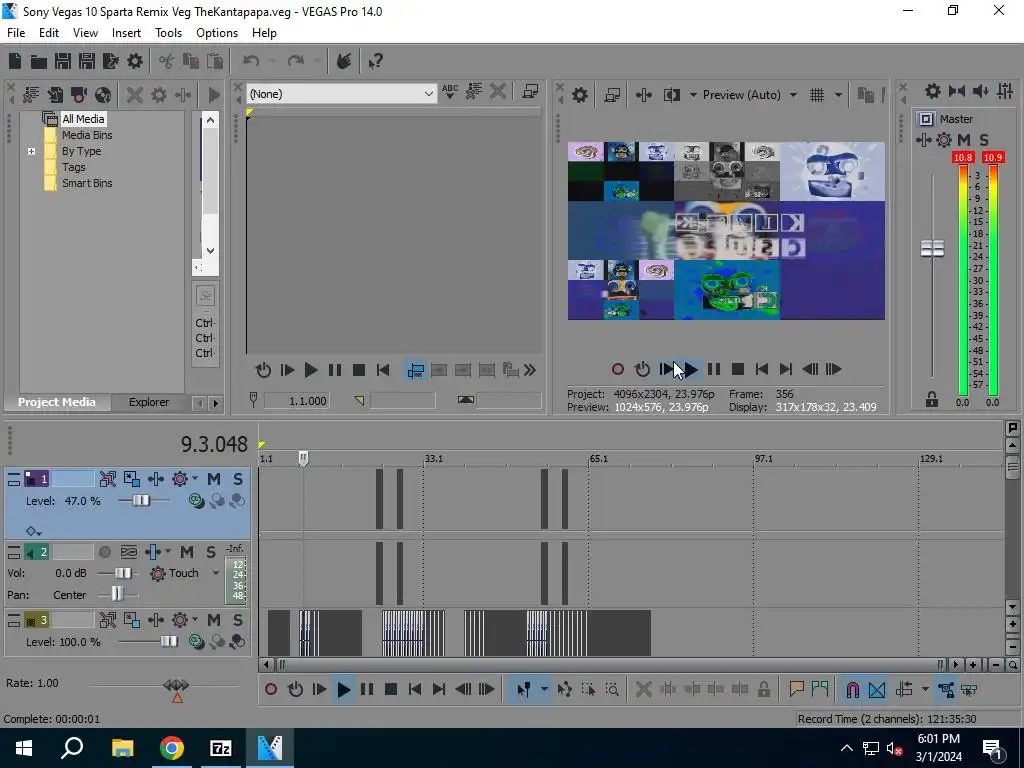
Task: Click the Undo arrow icon
Action: pyautogui.click(x=251, y=61)
